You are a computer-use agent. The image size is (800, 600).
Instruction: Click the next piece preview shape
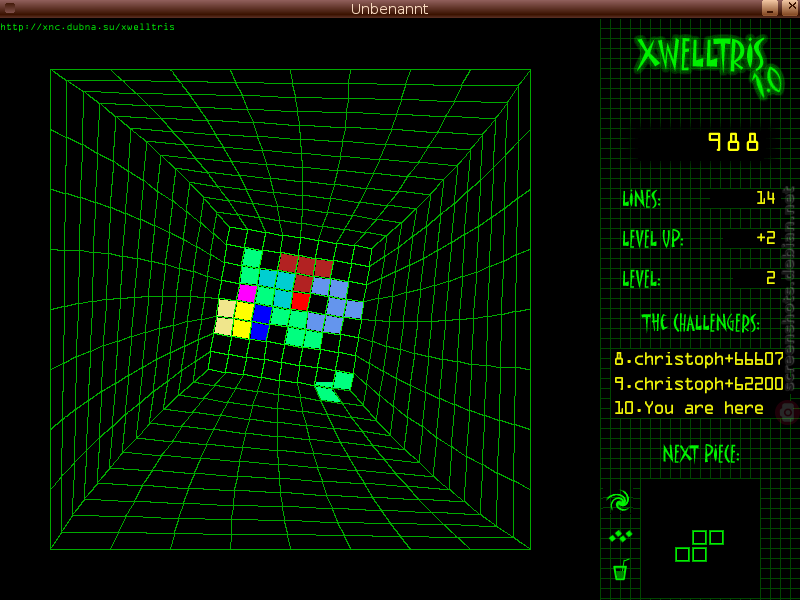point(699,546)
